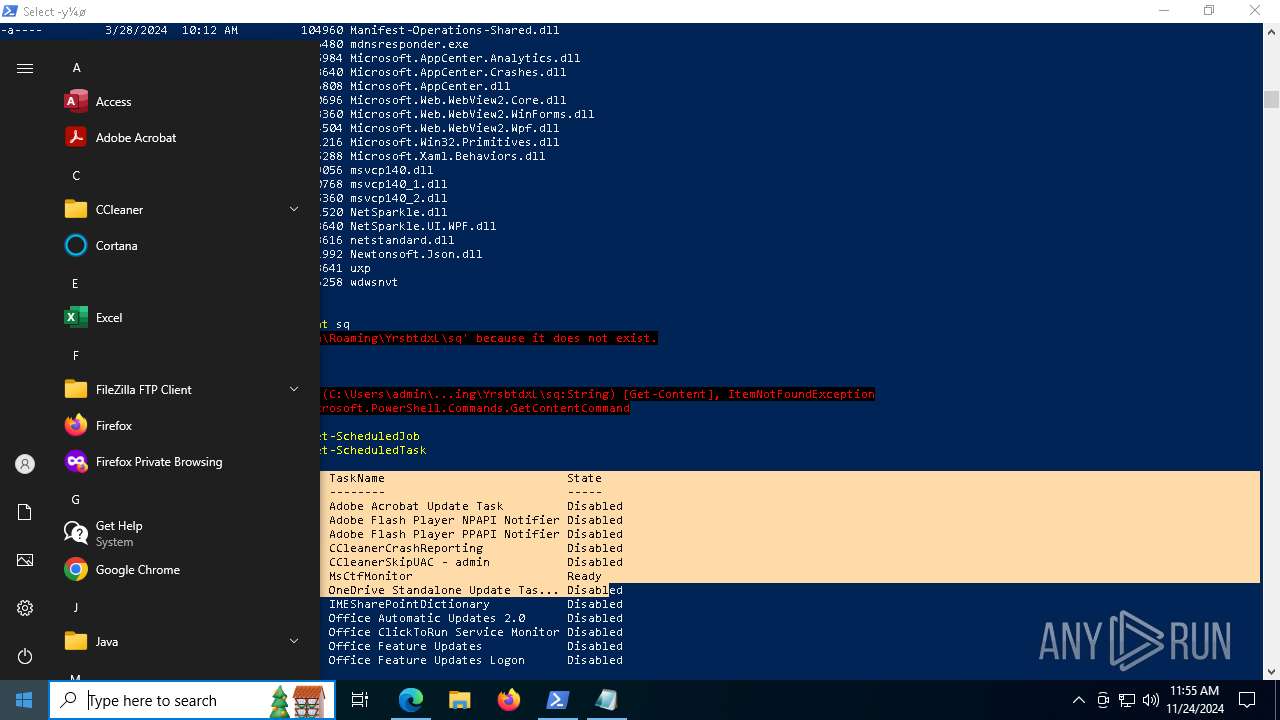
Task: Switch to PowerShell taskbar icon
Action: click(557, 700)
